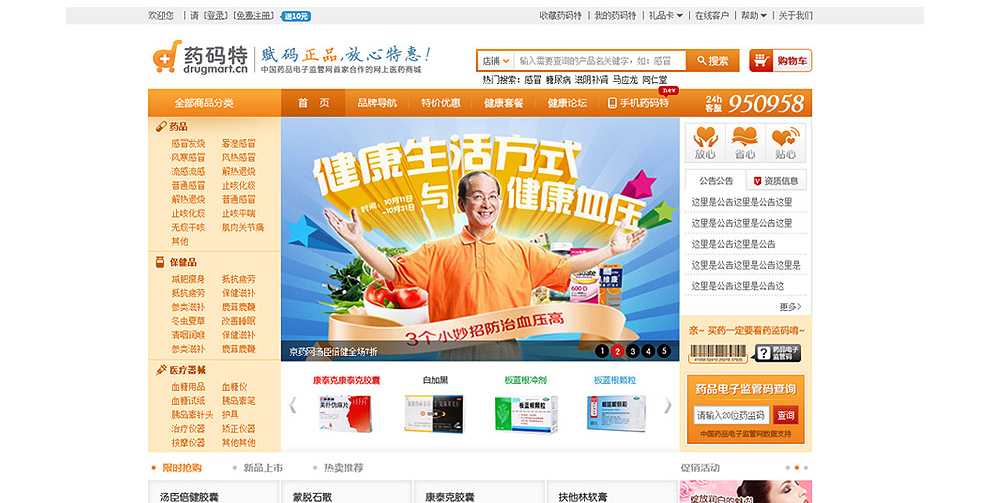Open the 购物车 shopping cart
Image resolution: width=990 pixels, height=503 pixels.
pos(780,61)
